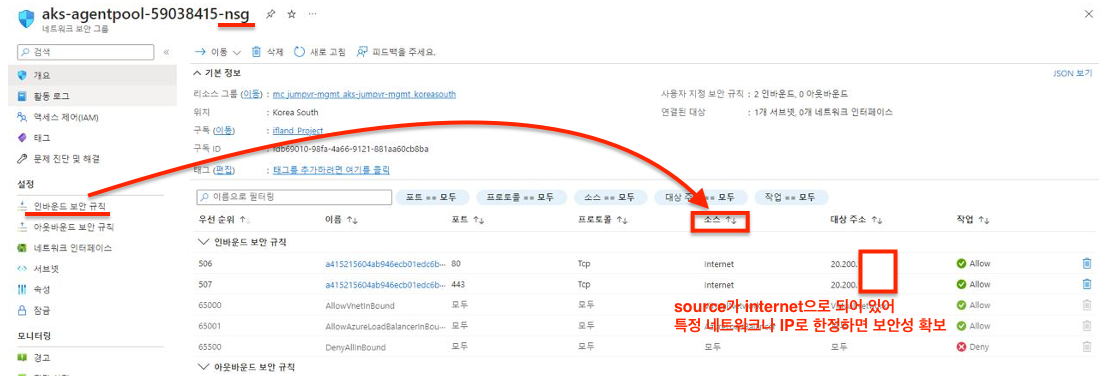Image resolution: width=1114 pixels, height=382 pixels.
Task: Click the network security group shield icon
Action: click(26, 18)
